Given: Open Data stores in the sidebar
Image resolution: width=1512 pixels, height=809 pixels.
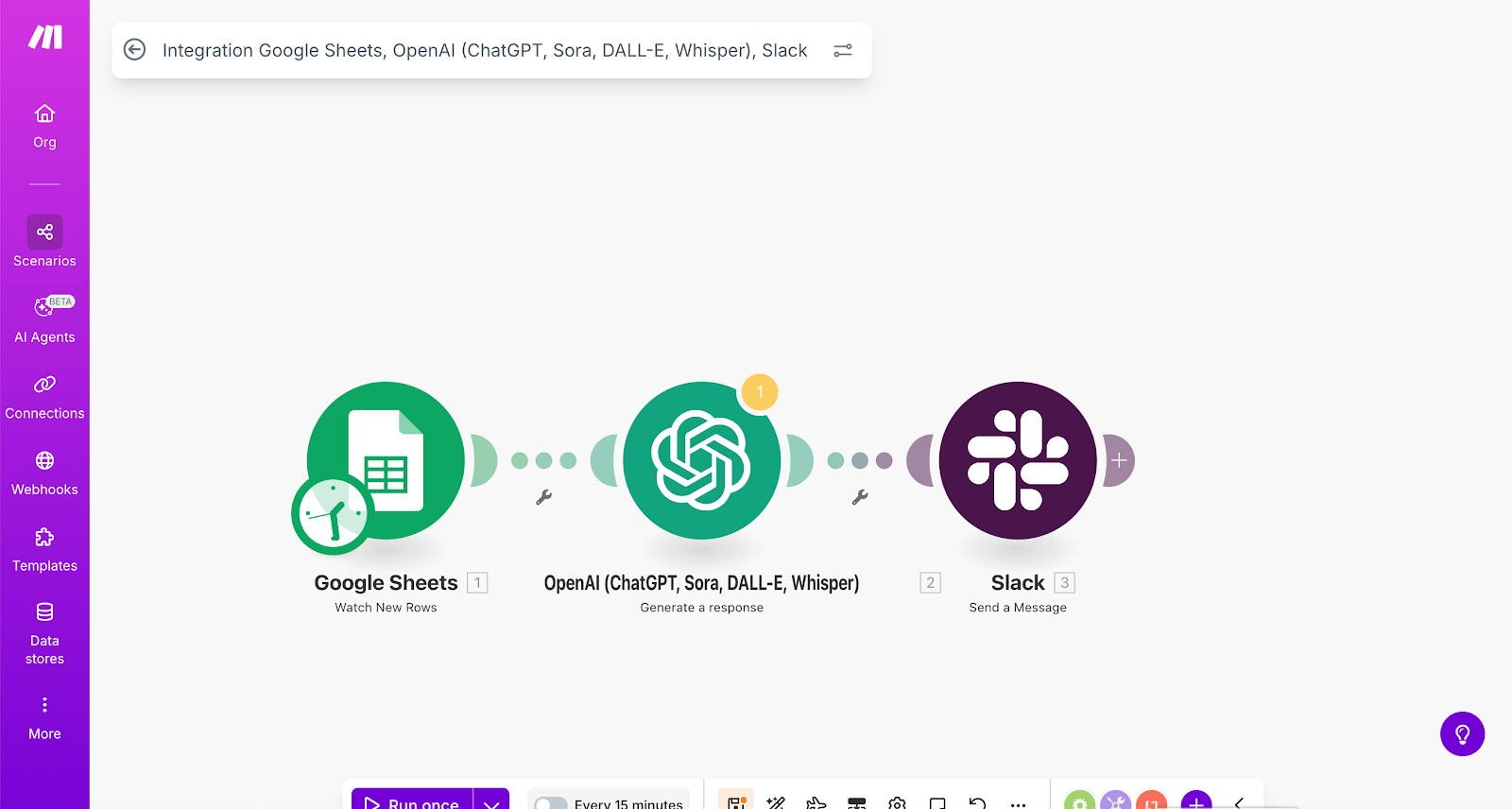Looking at the screenshot, I should 44,633.
